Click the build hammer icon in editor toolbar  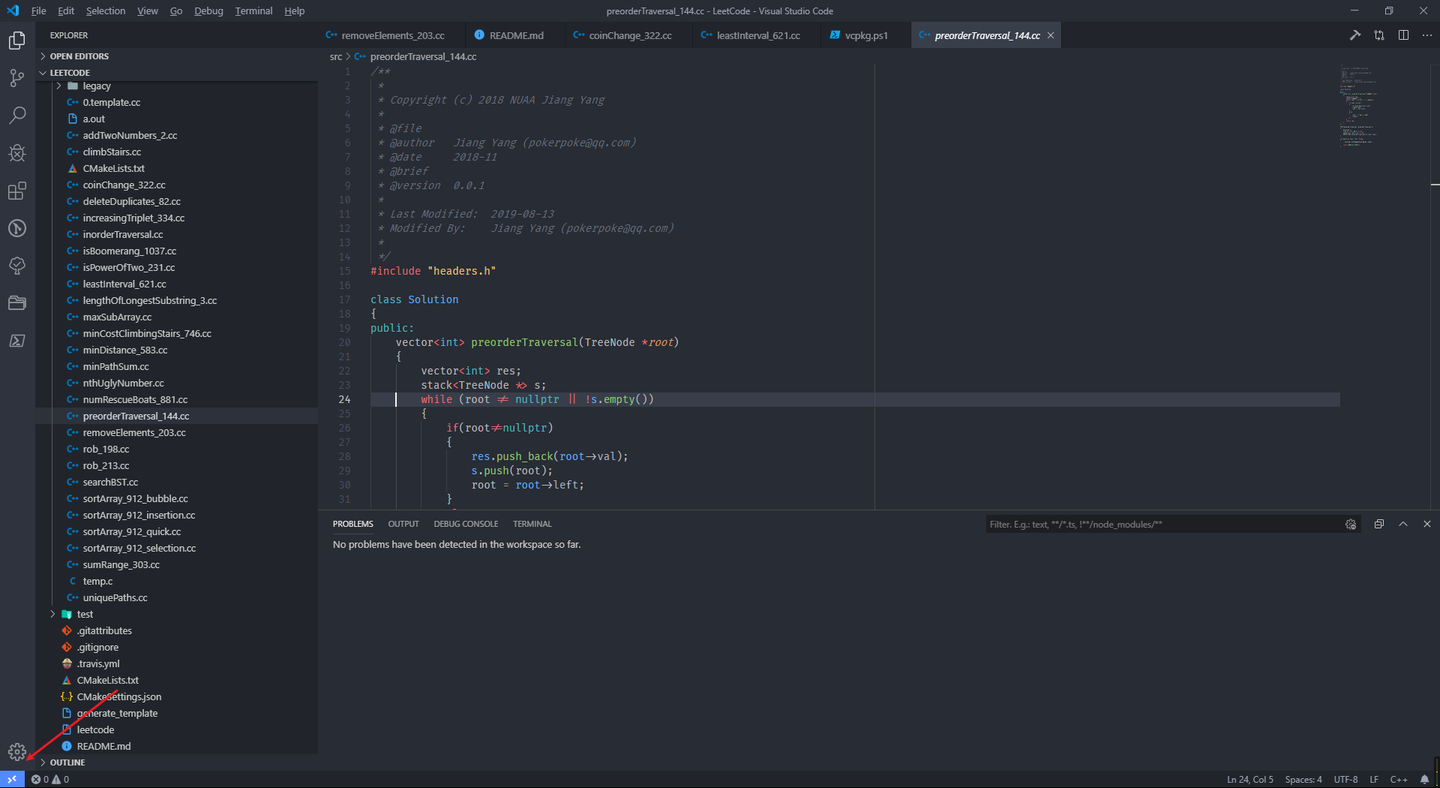pyautogui.click(x=1355, y=35)
